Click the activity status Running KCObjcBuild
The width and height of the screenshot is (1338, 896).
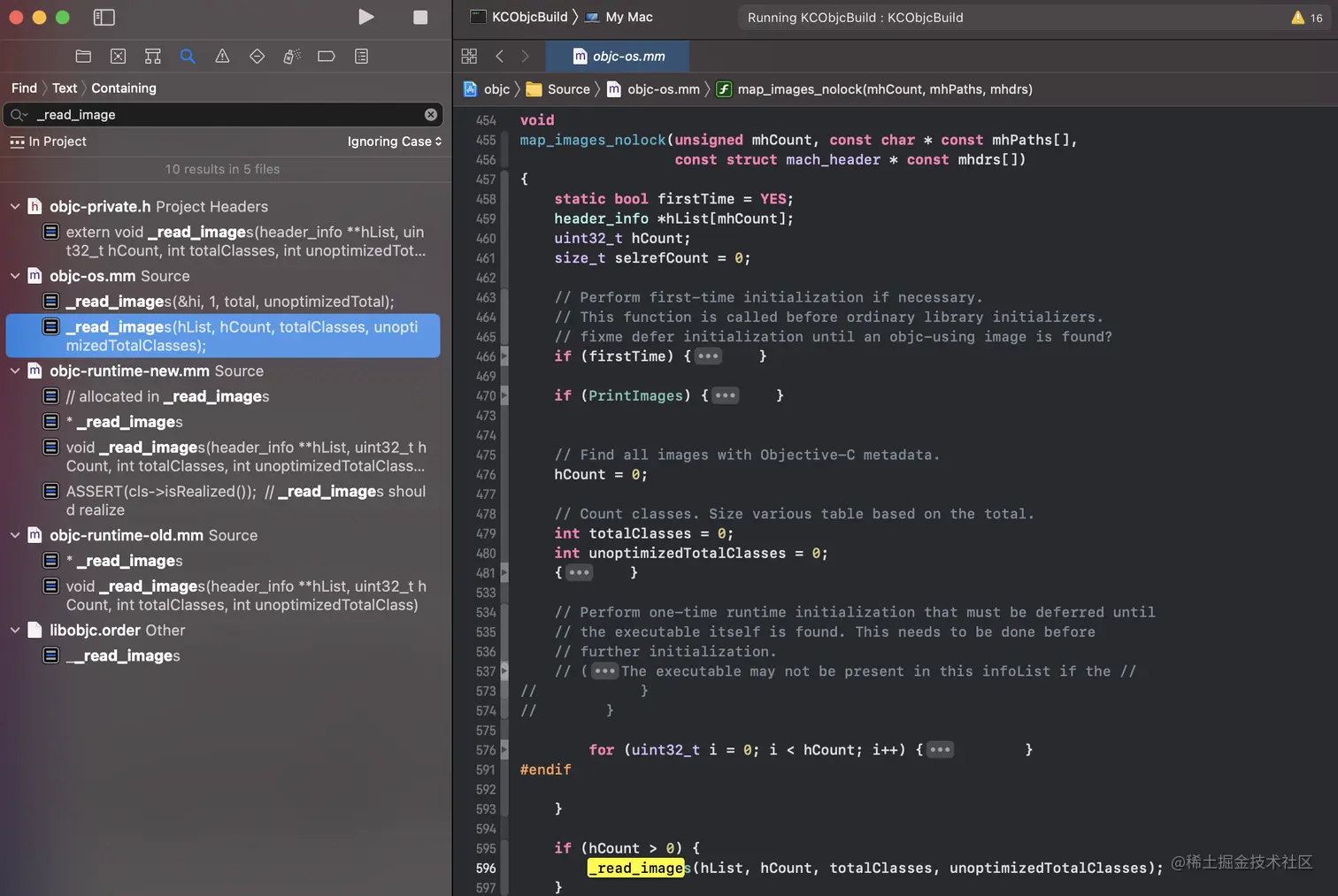(x=856, y=17)
